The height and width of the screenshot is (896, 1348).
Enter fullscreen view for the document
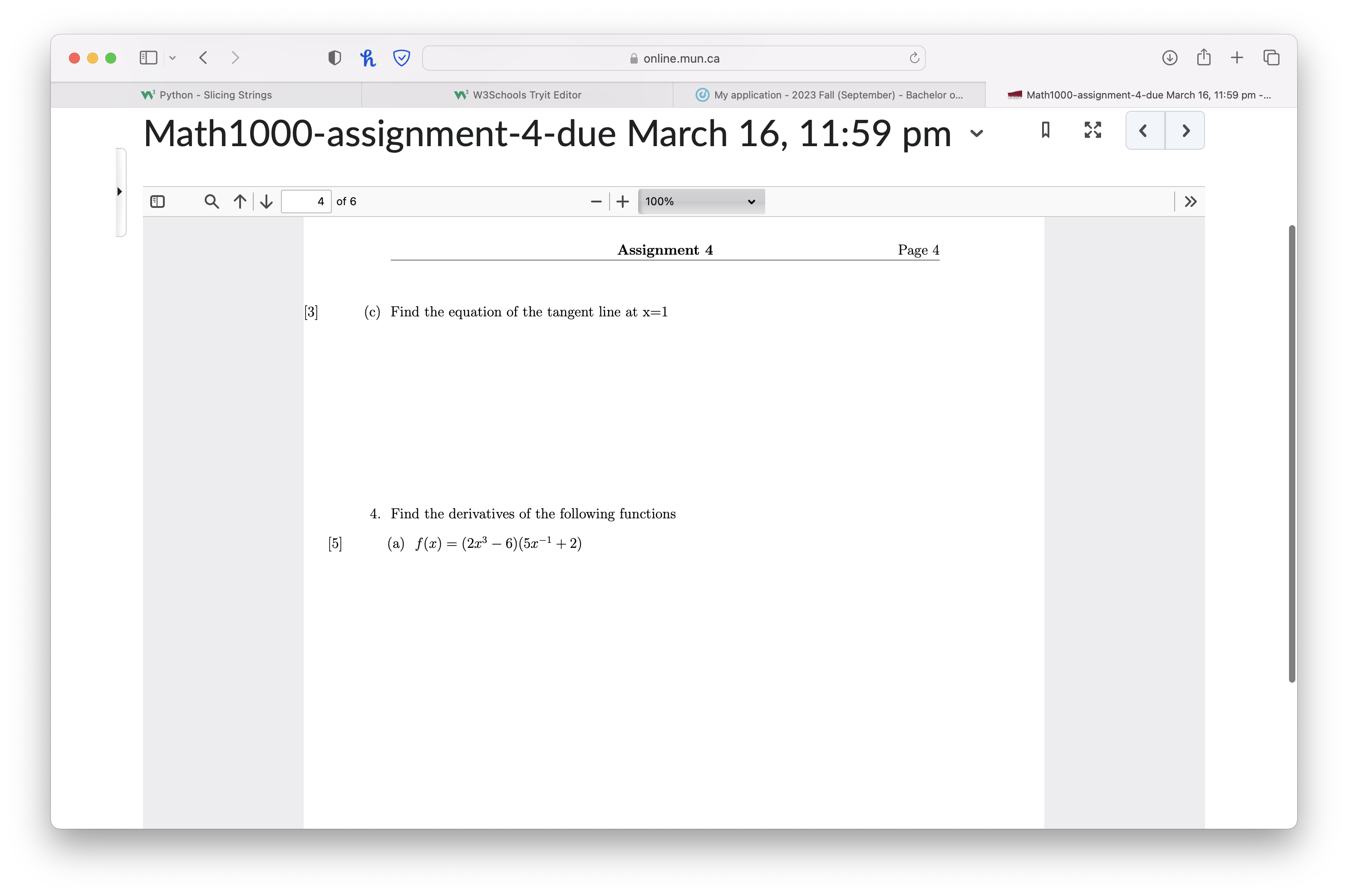point(1092,130)
